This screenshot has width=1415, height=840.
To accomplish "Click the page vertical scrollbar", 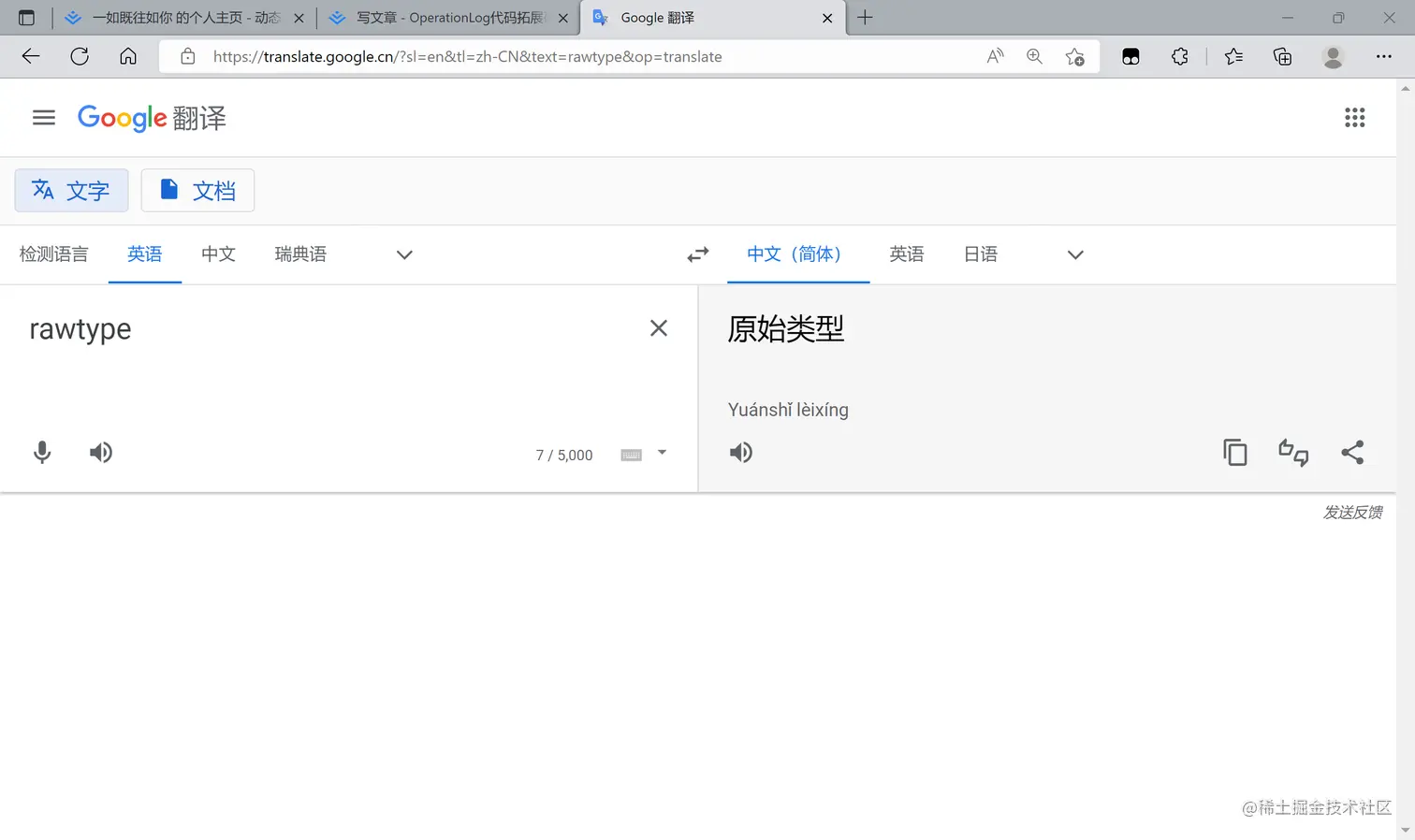I will (x=1405, y=458).
